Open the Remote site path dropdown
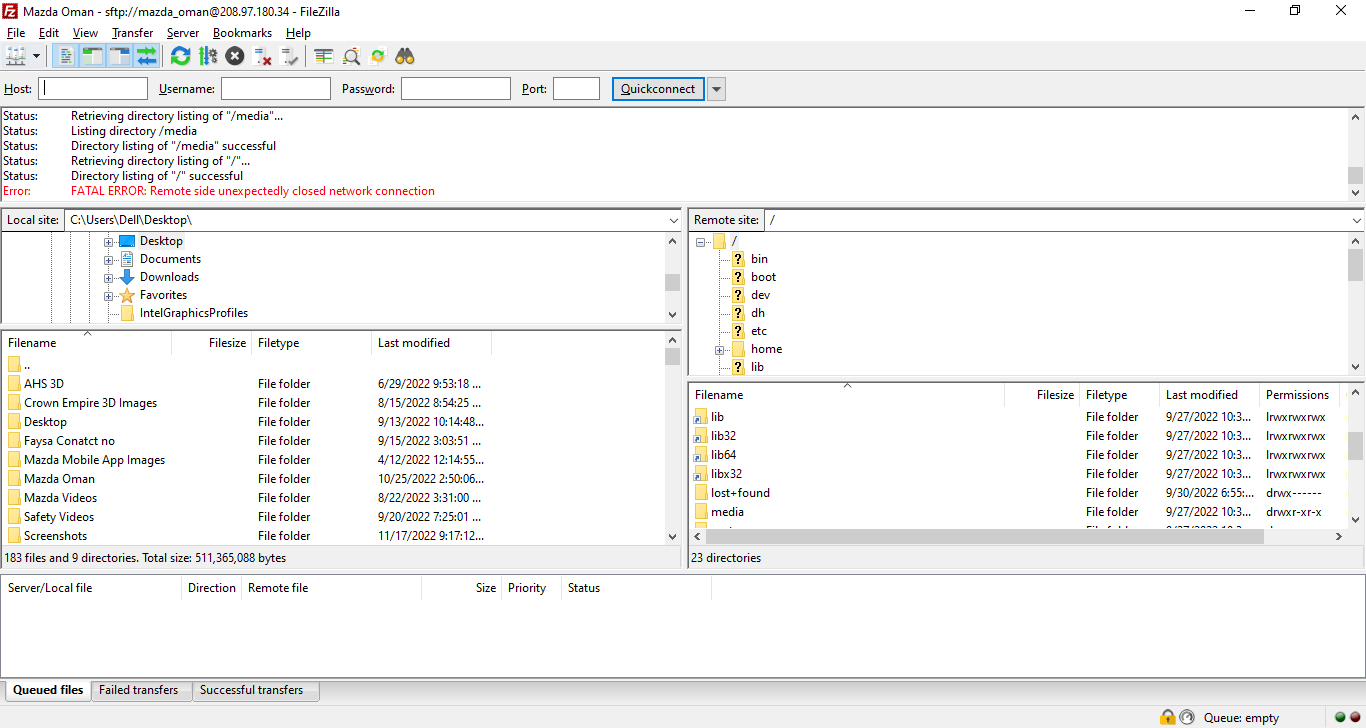 (1356, 220)
